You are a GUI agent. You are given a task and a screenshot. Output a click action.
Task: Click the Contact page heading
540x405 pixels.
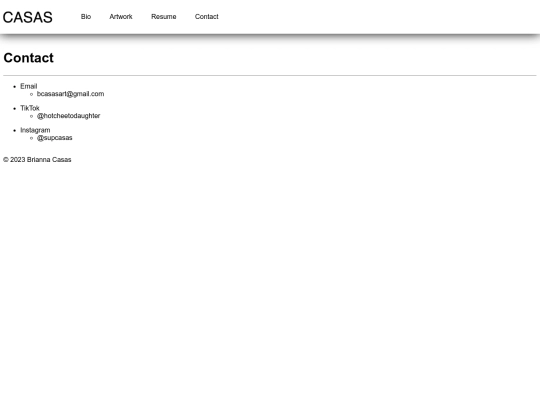point(29,58)
